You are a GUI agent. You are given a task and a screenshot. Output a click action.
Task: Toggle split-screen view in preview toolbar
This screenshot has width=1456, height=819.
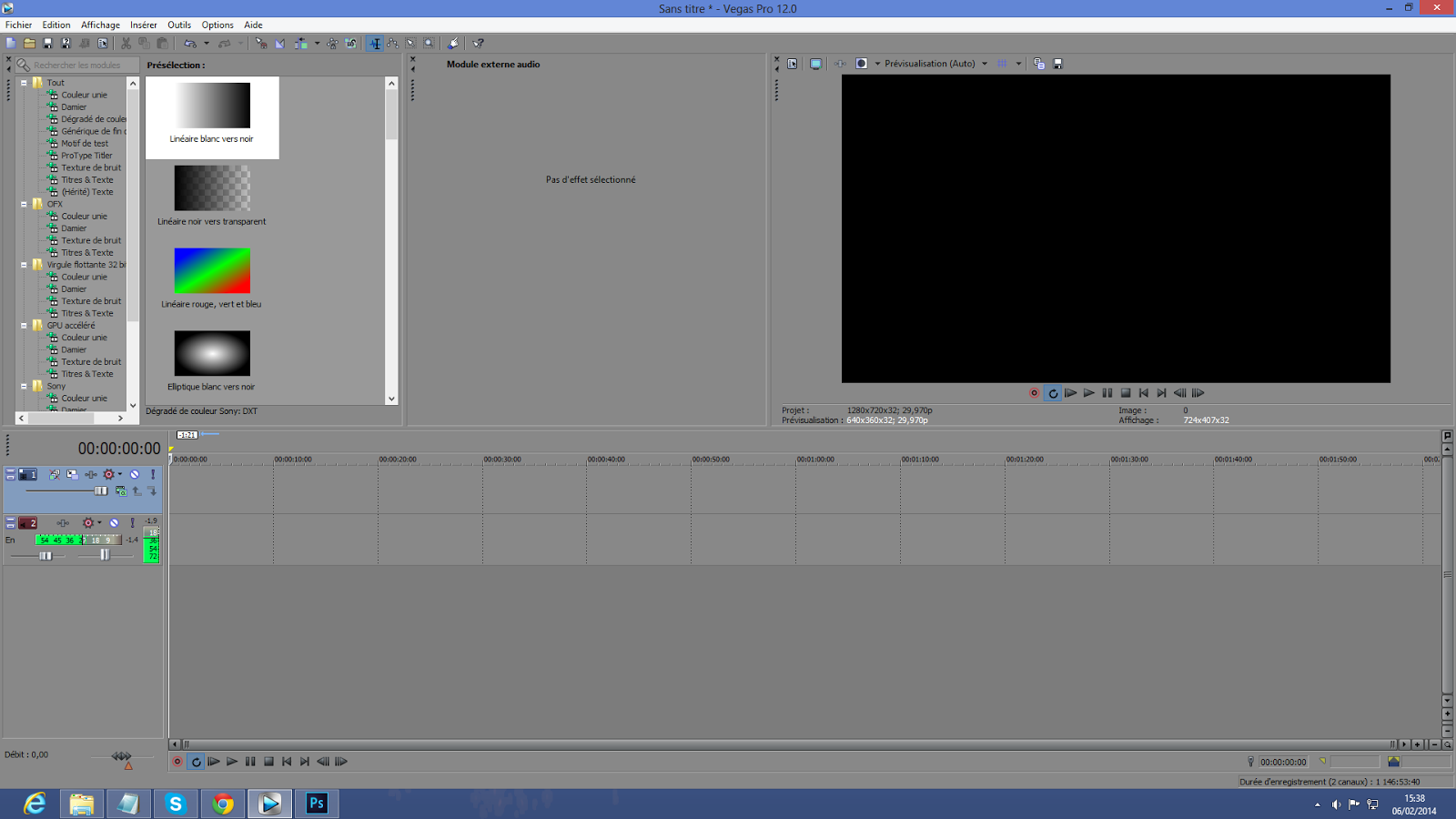click(861, 64)
